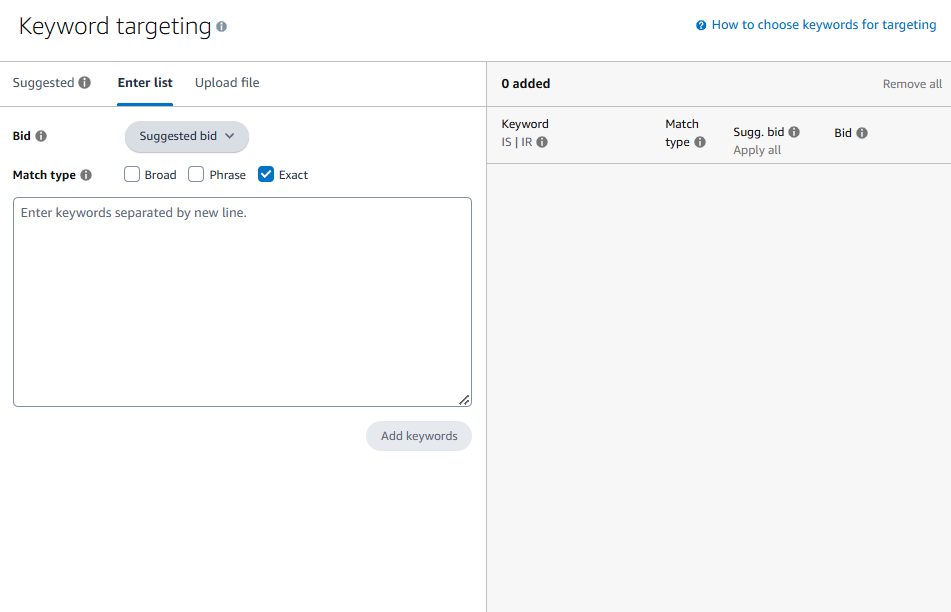
Task: Uncheck the Exact match type checkbox
Action: click(x=266, y=174)
